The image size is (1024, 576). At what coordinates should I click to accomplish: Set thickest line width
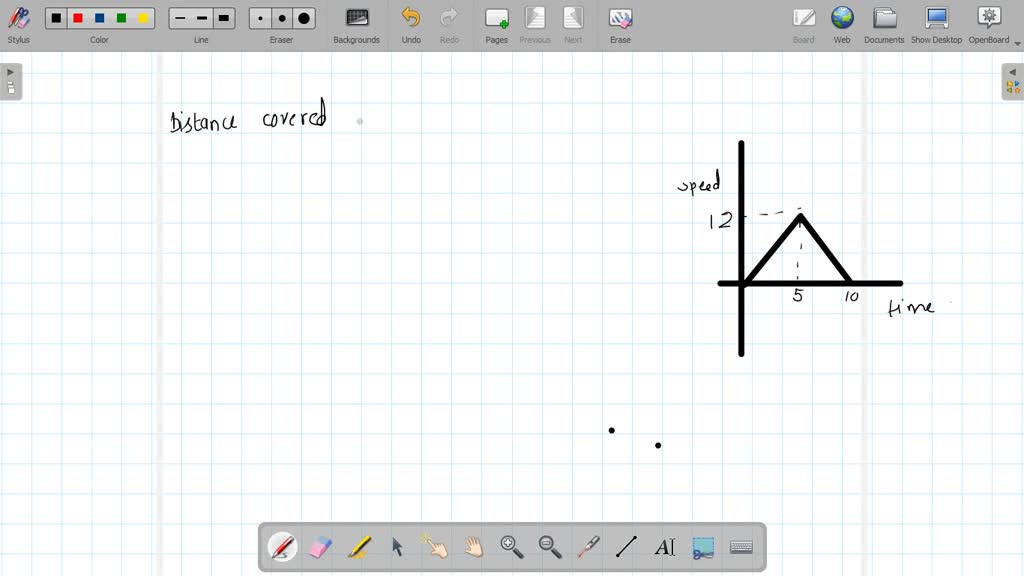[223, 18]
